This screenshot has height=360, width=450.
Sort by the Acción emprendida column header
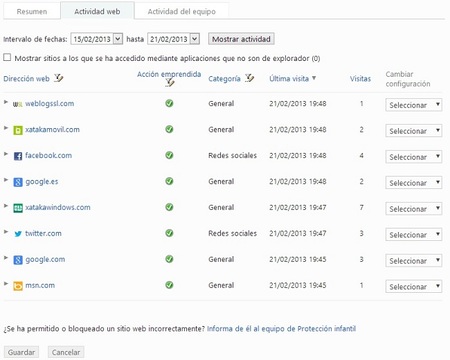click(x=169, y=74)
